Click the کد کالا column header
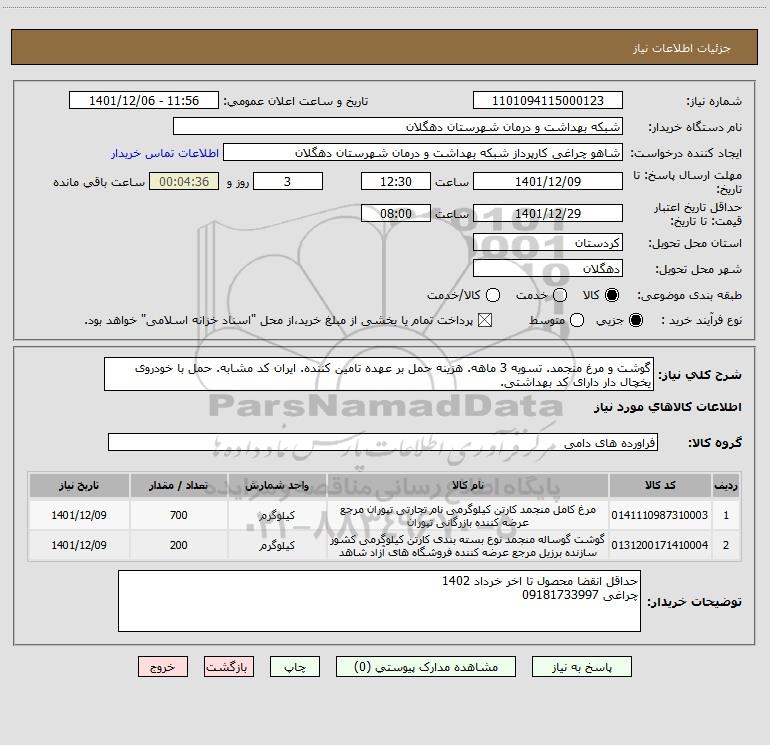This screenshot has width=770, height=745. [660, 486]
